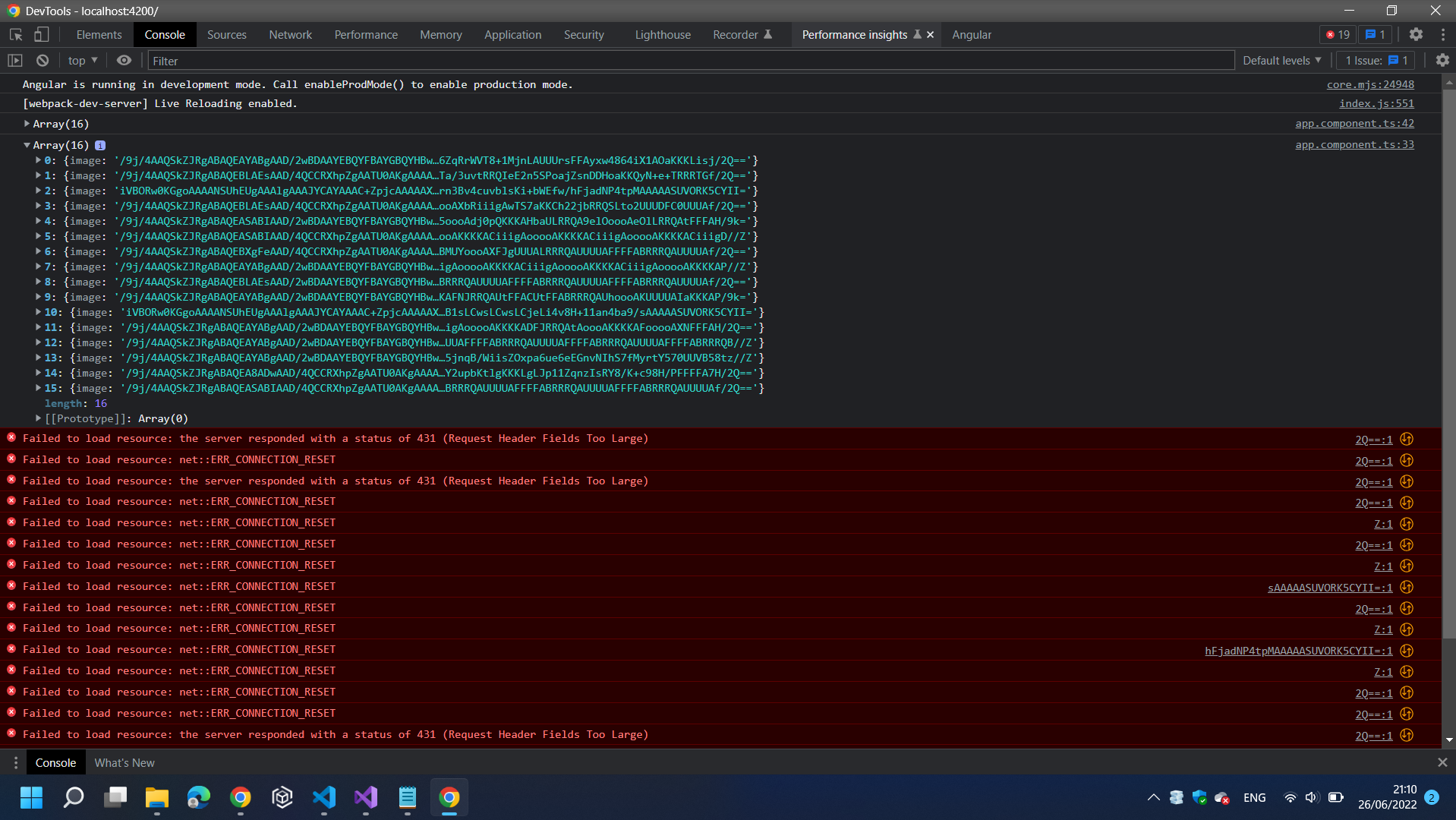This screenshot has height=820, width=1456.
Task: Open sAAAAASUVORK5CYII=:1 resource link
Action: point(1330,588)
